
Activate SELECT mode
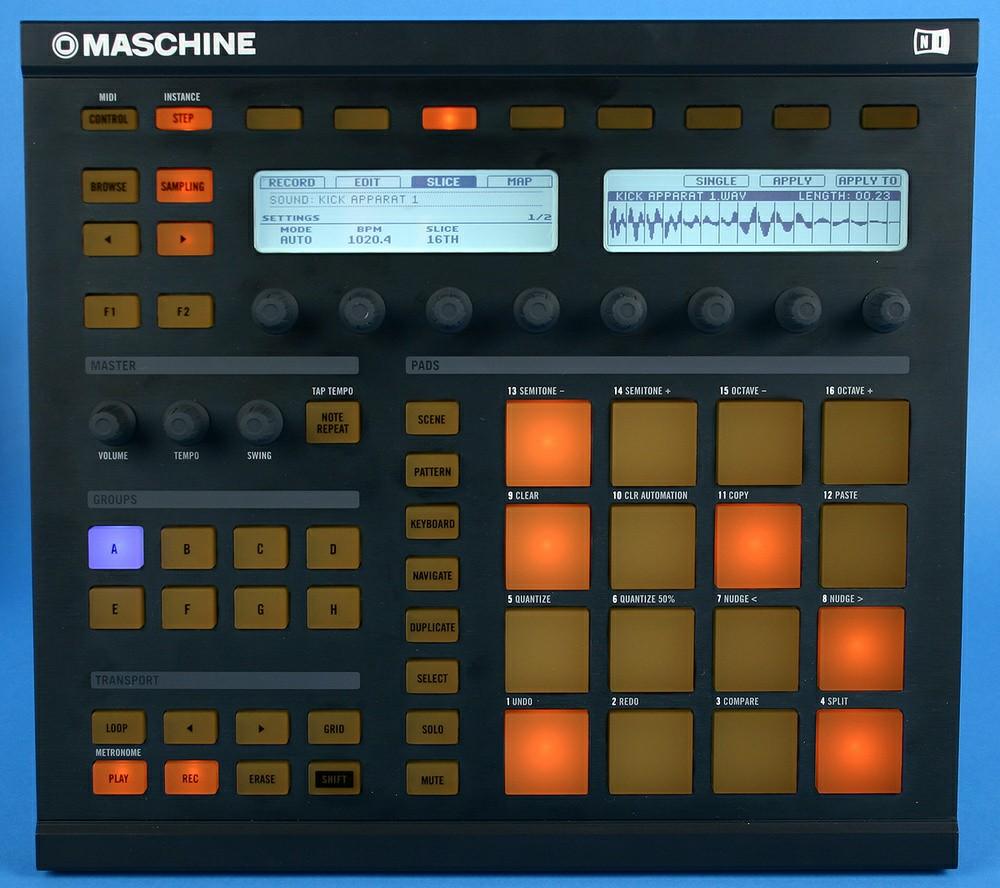coord(431,678)
